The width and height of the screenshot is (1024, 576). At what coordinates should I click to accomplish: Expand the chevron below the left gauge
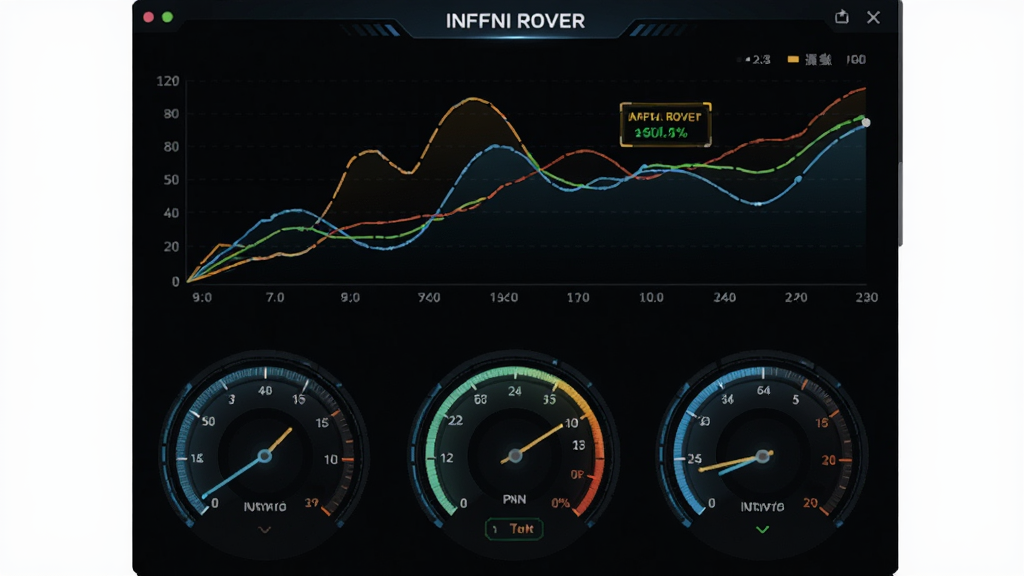264,530
